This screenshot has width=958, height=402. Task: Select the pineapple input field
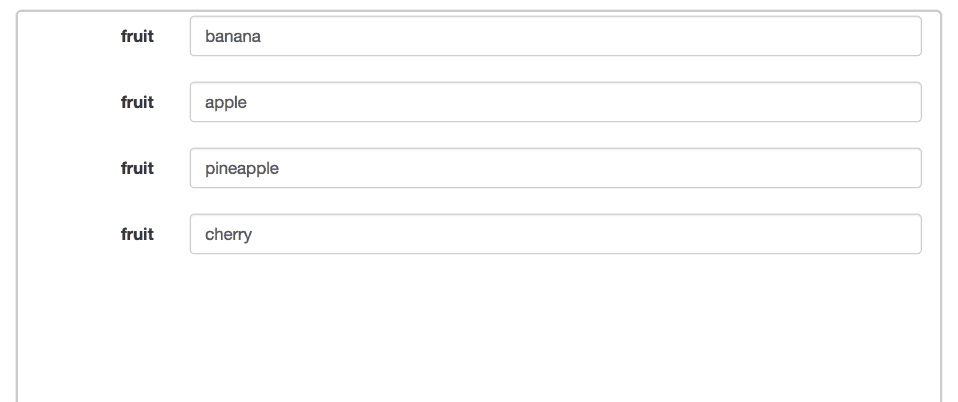pyautogui.click(x=555, y=168)
